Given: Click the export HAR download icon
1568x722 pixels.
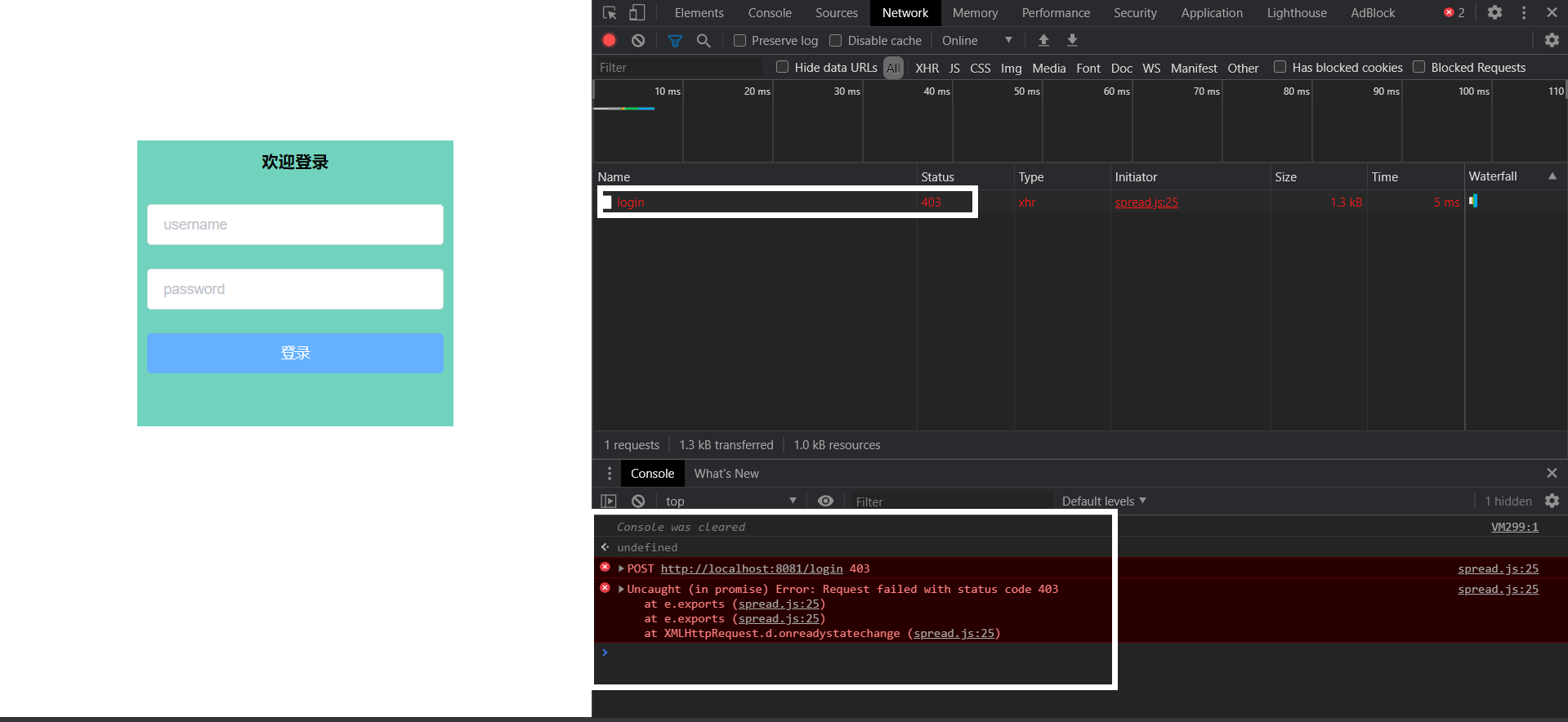Looking at the screenshot, I should coord(1072,40).
